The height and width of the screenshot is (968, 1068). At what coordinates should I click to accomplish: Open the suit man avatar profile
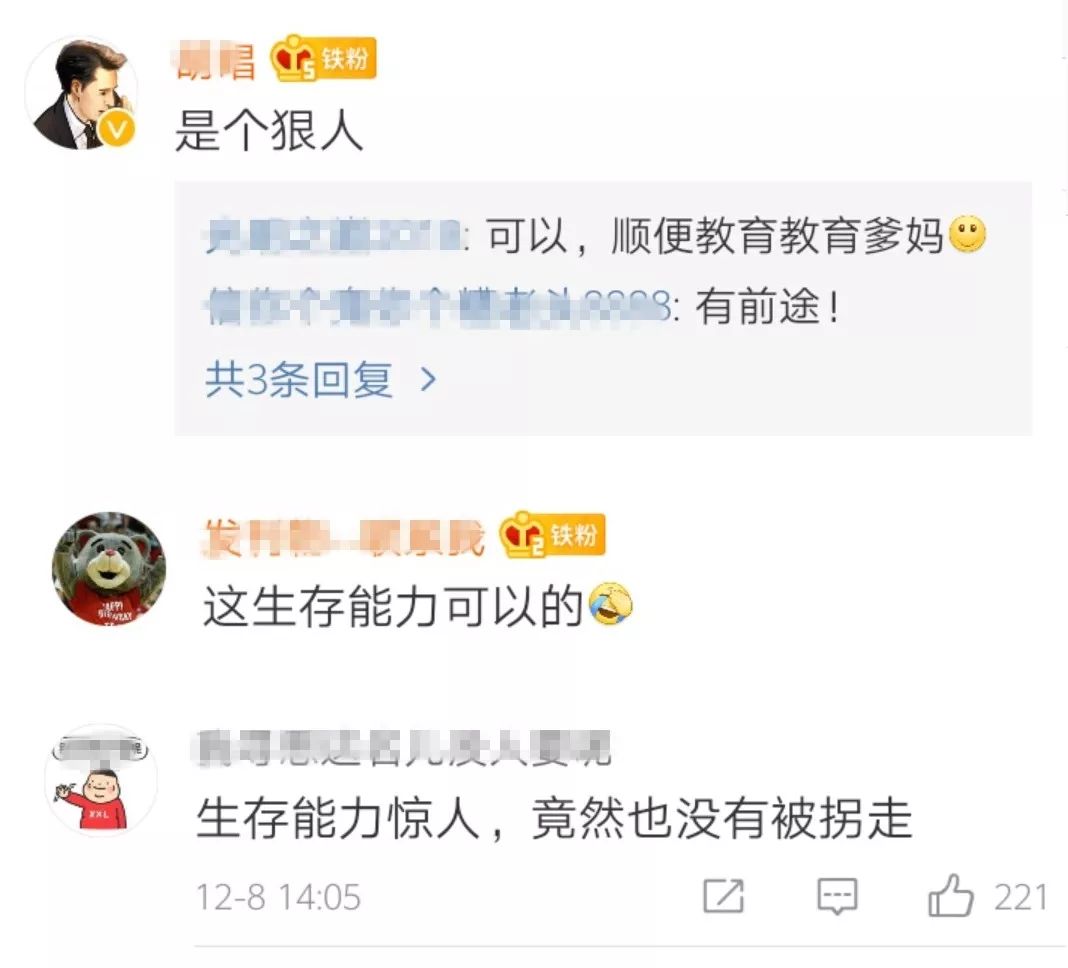(81, 93)
